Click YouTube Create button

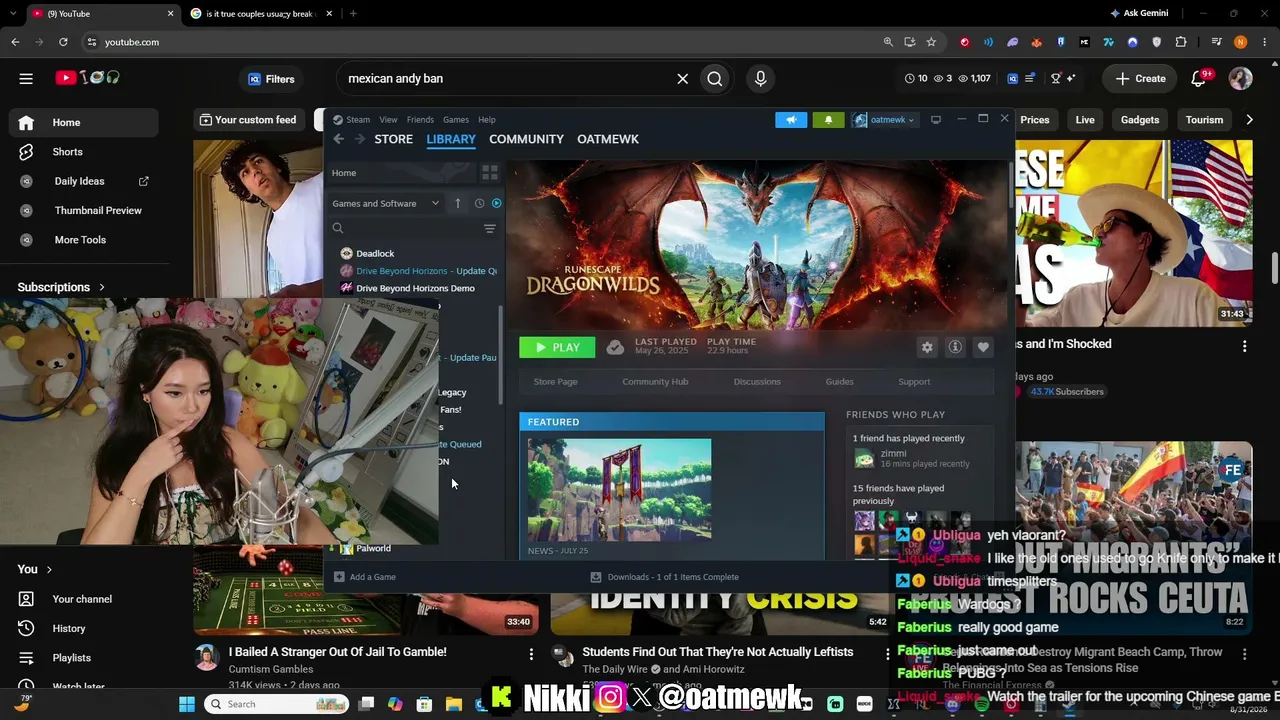pyautogui.click(x=1140, y=78)
